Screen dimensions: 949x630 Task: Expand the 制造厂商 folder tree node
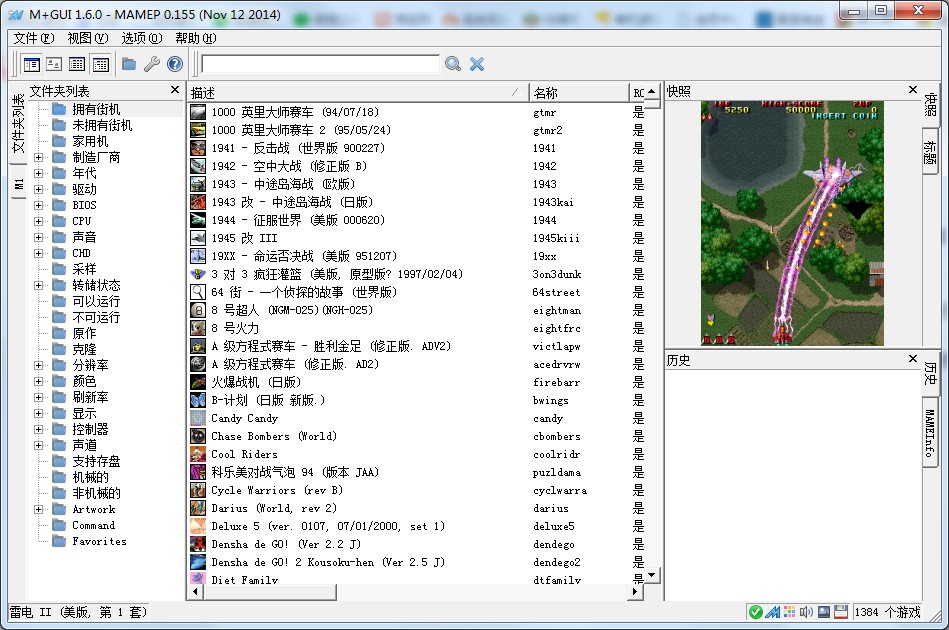click(39, 157)
